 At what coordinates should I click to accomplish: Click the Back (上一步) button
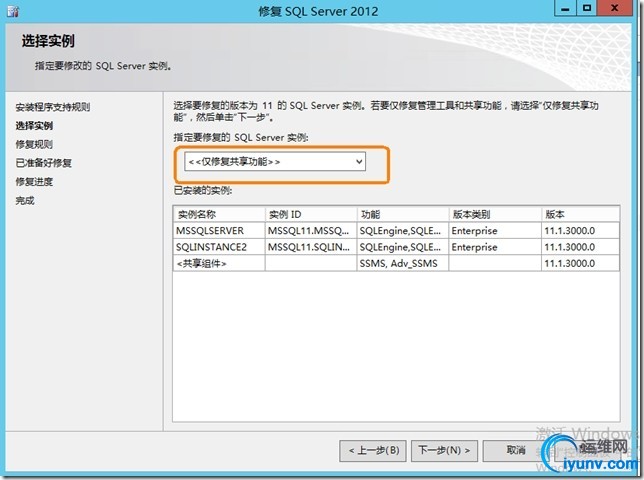(373, 450)
